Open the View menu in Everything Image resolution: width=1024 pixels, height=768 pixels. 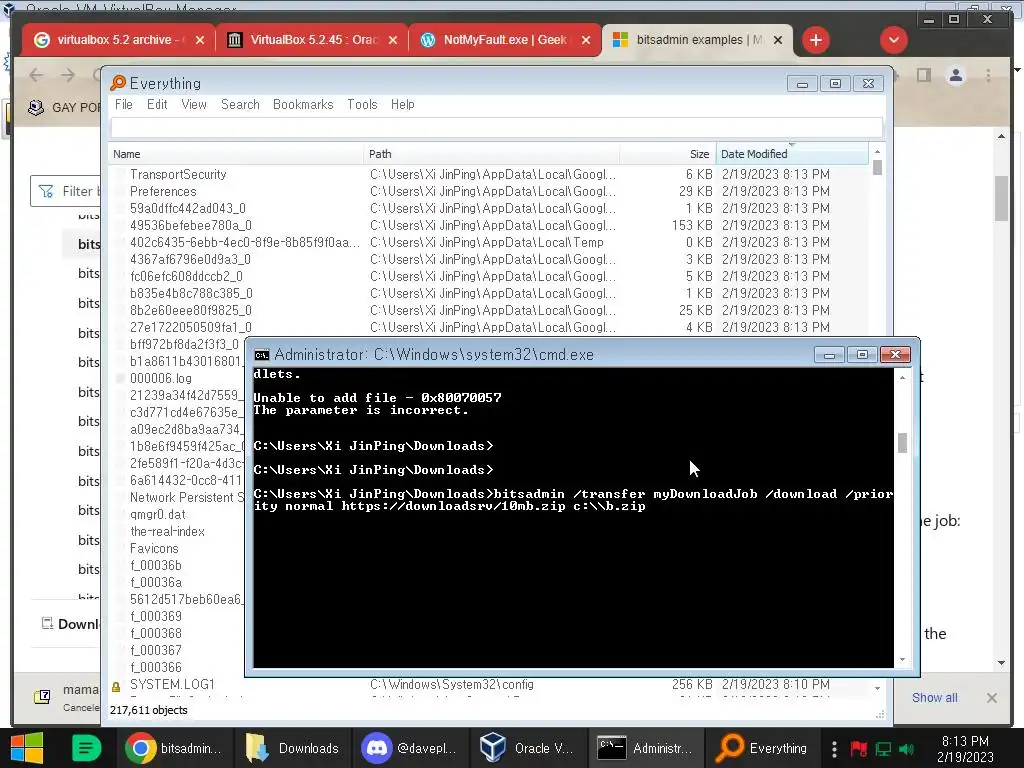pyautogui.click(x=194, y=104)
